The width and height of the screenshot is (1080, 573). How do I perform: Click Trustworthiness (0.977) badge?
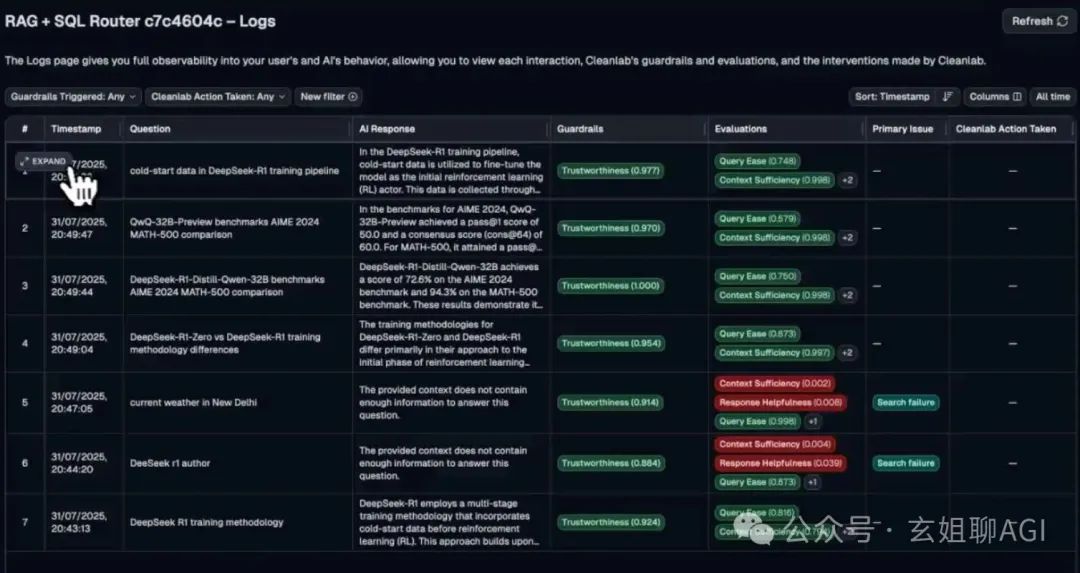[x=610, y=171]
